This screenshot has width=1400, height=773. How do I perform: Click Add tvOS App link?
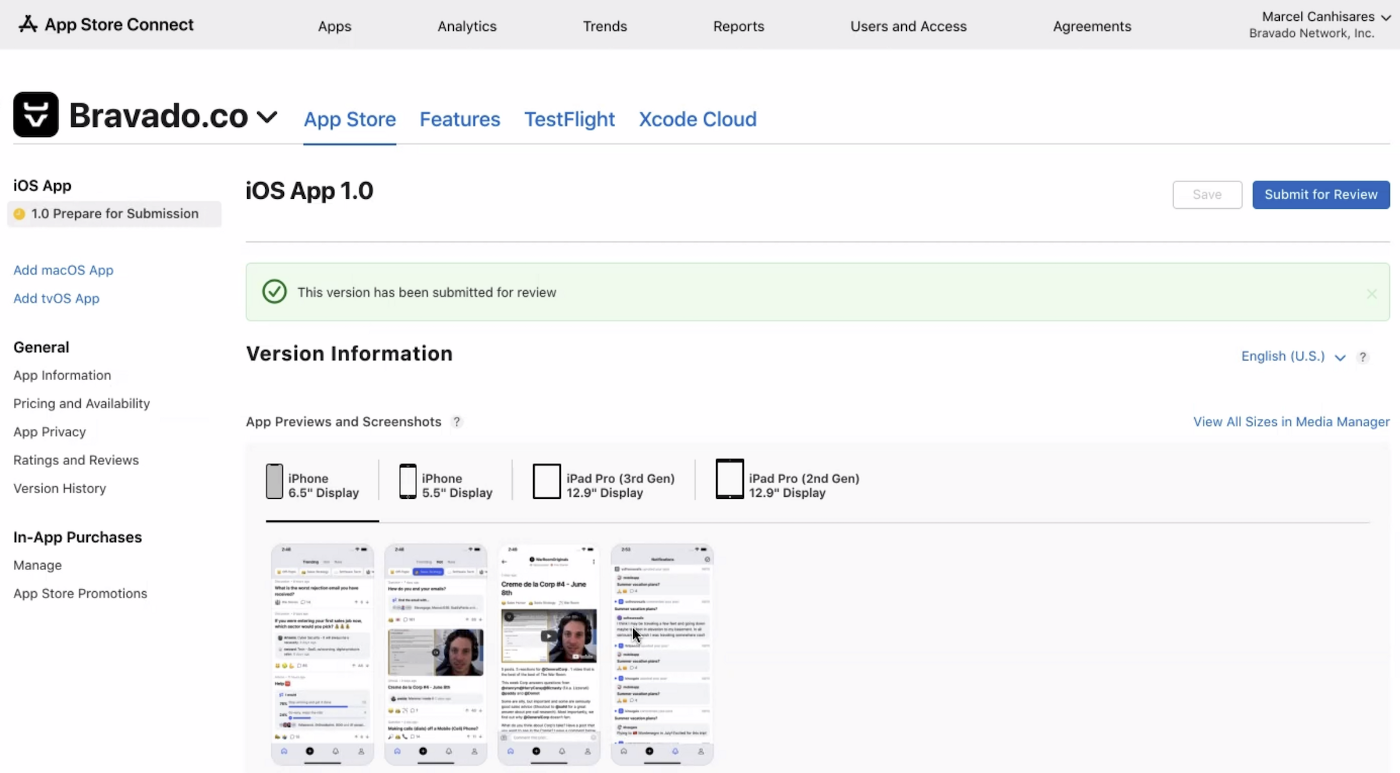(56, 298)
